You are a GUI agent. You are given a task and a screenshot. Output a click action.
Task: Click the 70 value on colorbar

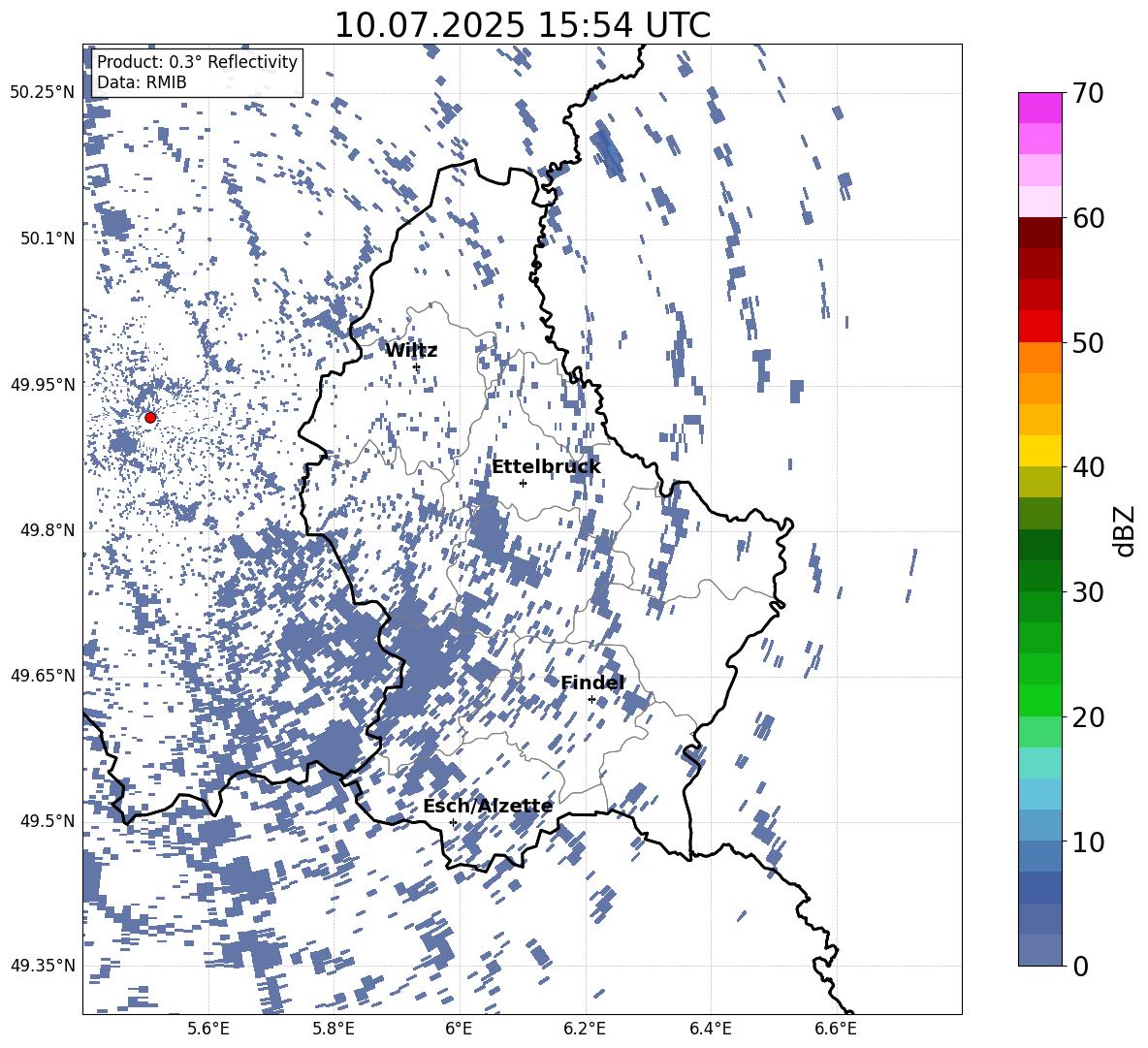[x=1088, y=93]
